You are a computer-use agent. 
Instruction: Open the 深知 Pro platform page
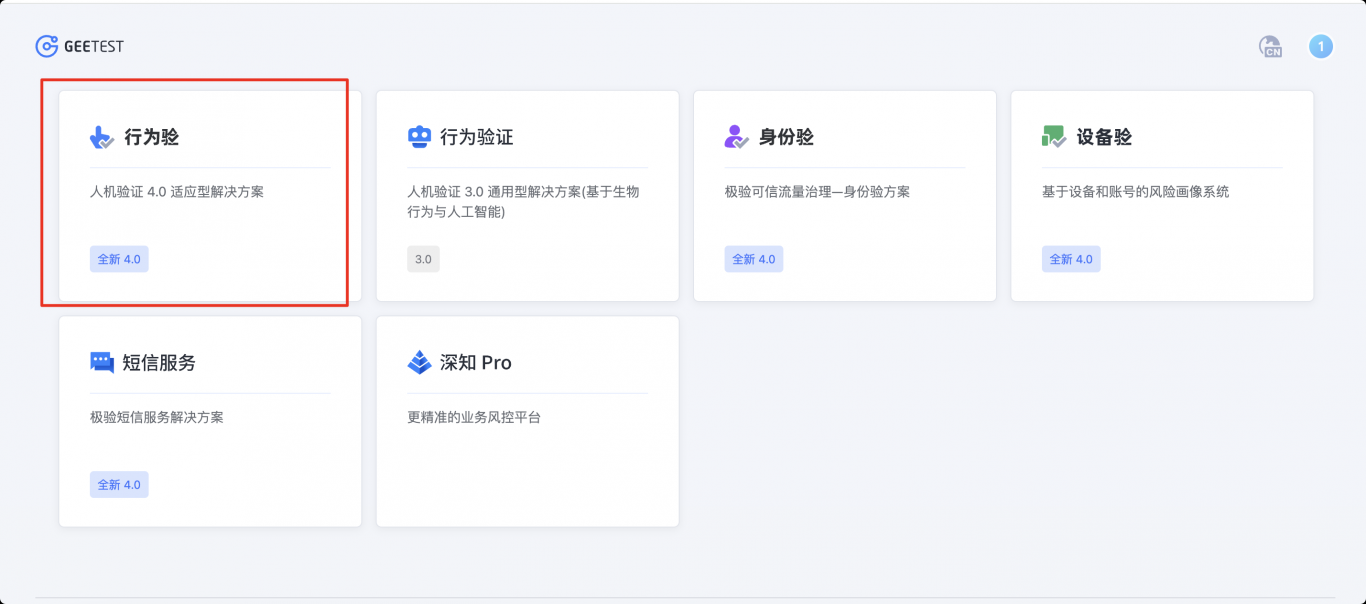527,420
